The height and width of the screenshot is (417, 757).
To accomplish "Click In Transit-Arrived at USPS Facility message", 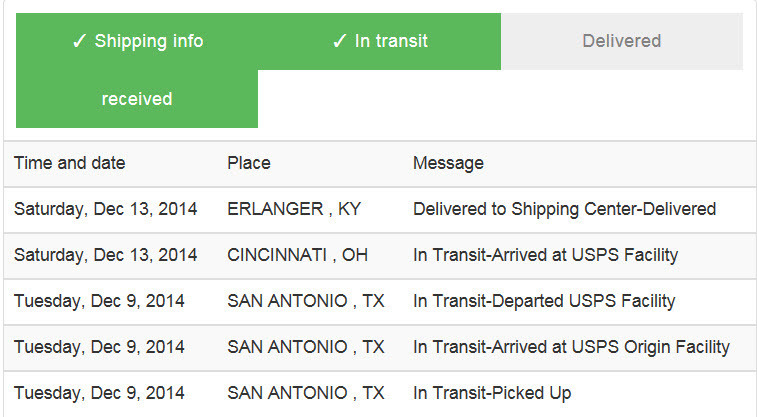I will coord(546,255).
